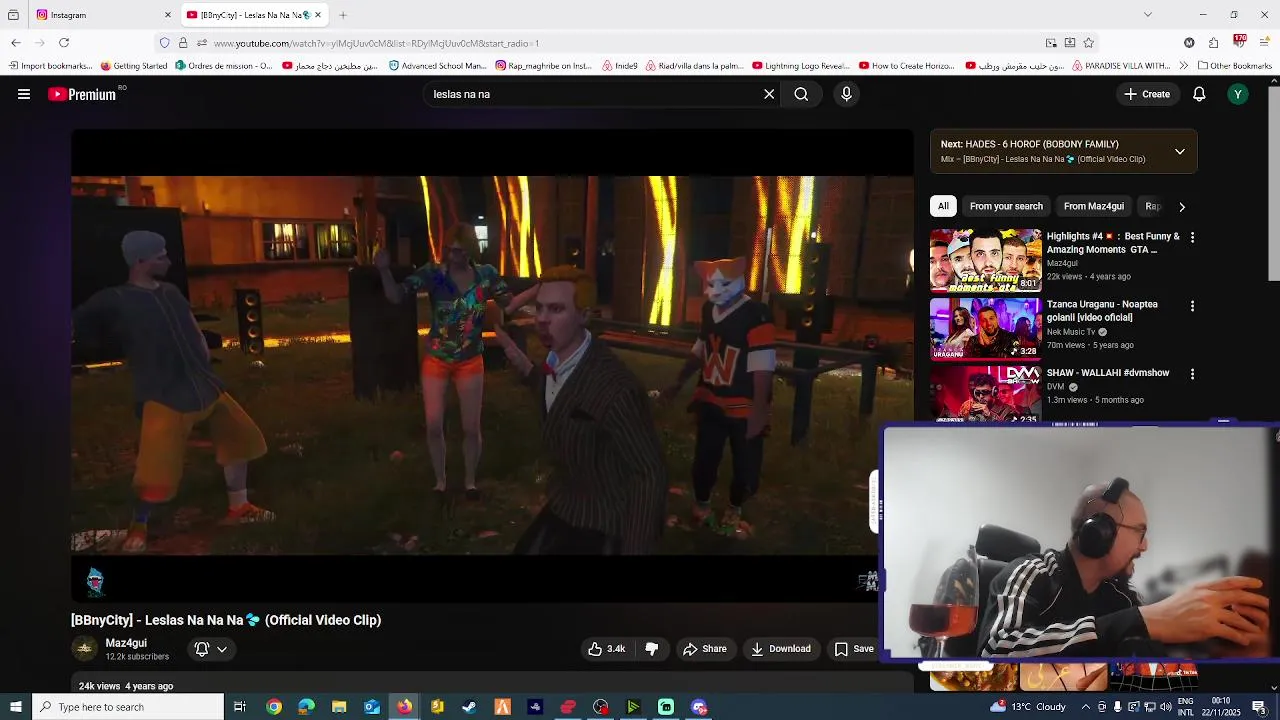
Task: Open the Firefox application menu
Action: click(x=1264, y=43)
